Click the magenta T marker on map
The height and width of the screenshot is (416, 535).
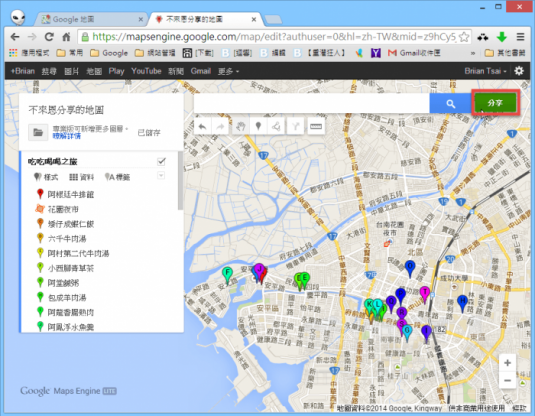coord(424,294)
